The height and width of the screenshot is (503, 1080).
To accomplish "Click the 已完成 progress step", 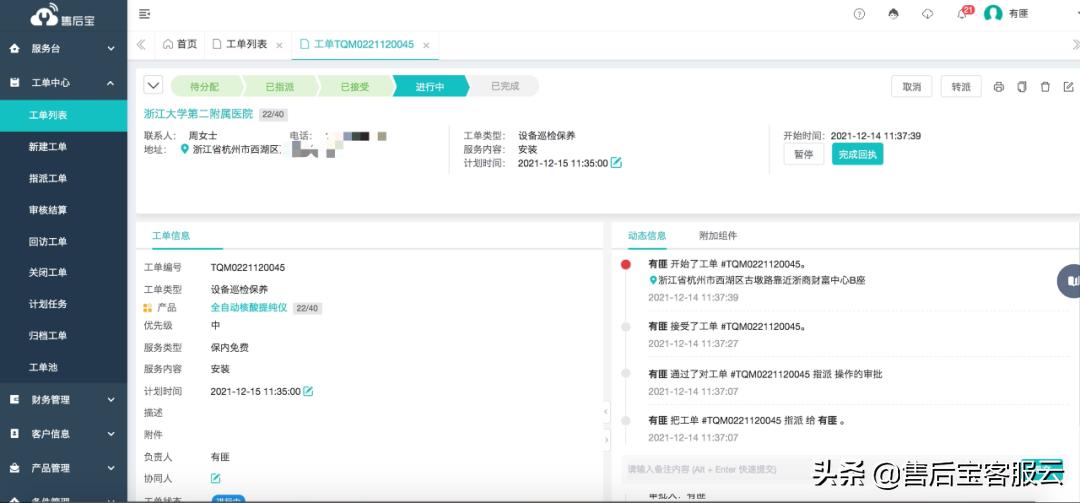I will click(505, 87).
